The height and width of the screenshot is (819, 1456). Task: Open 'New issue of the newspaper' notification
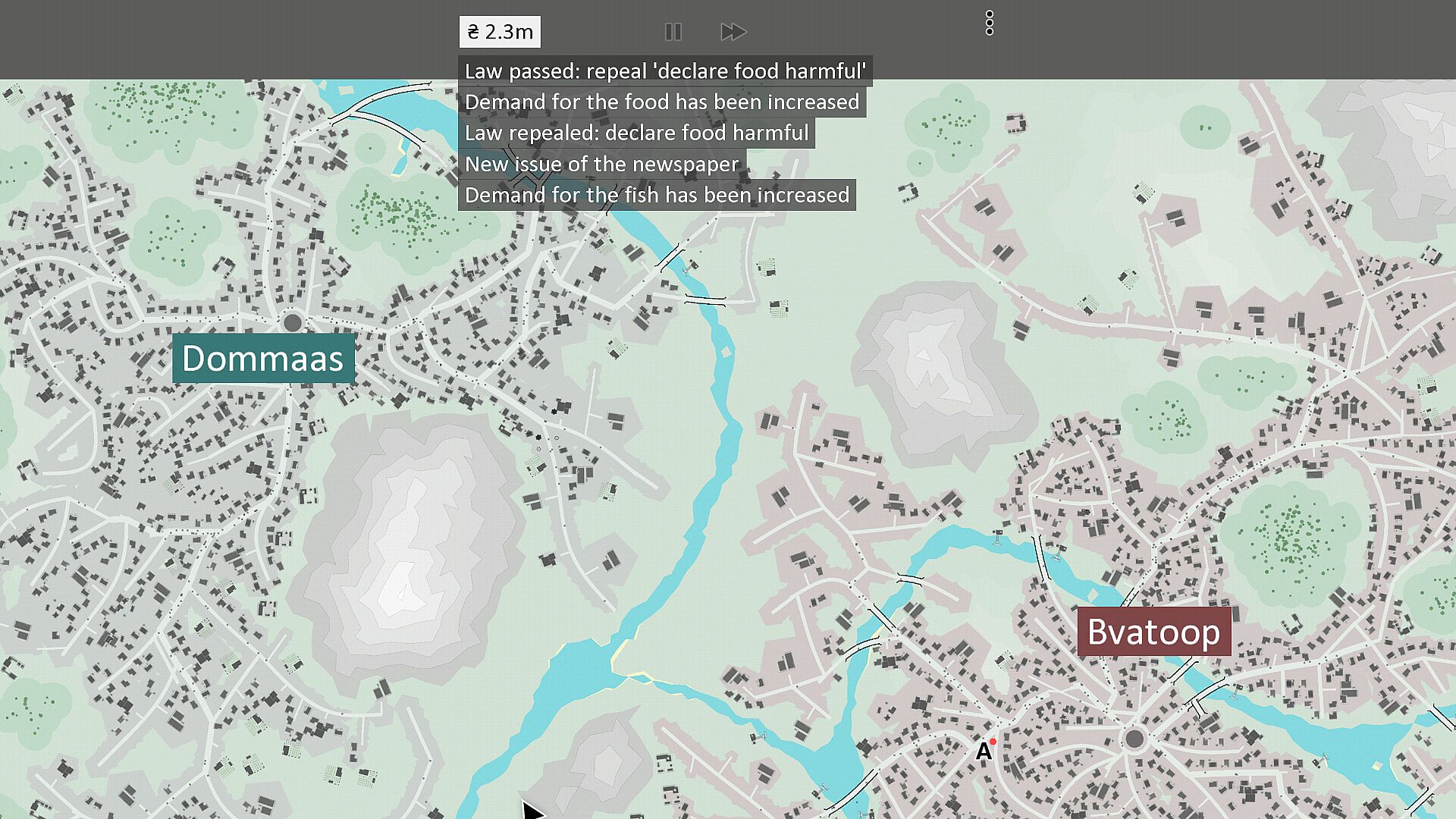click(x=601, y=165)
